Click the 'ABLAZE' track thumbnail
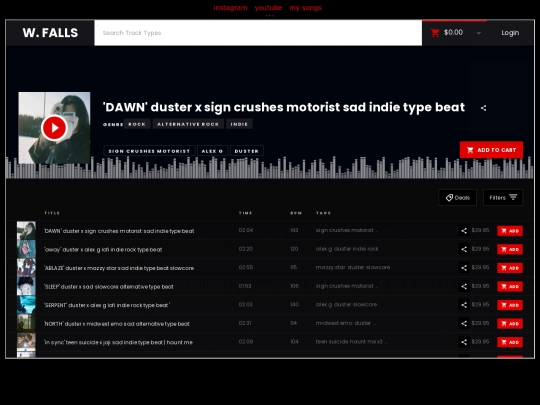 pos(26,268)
